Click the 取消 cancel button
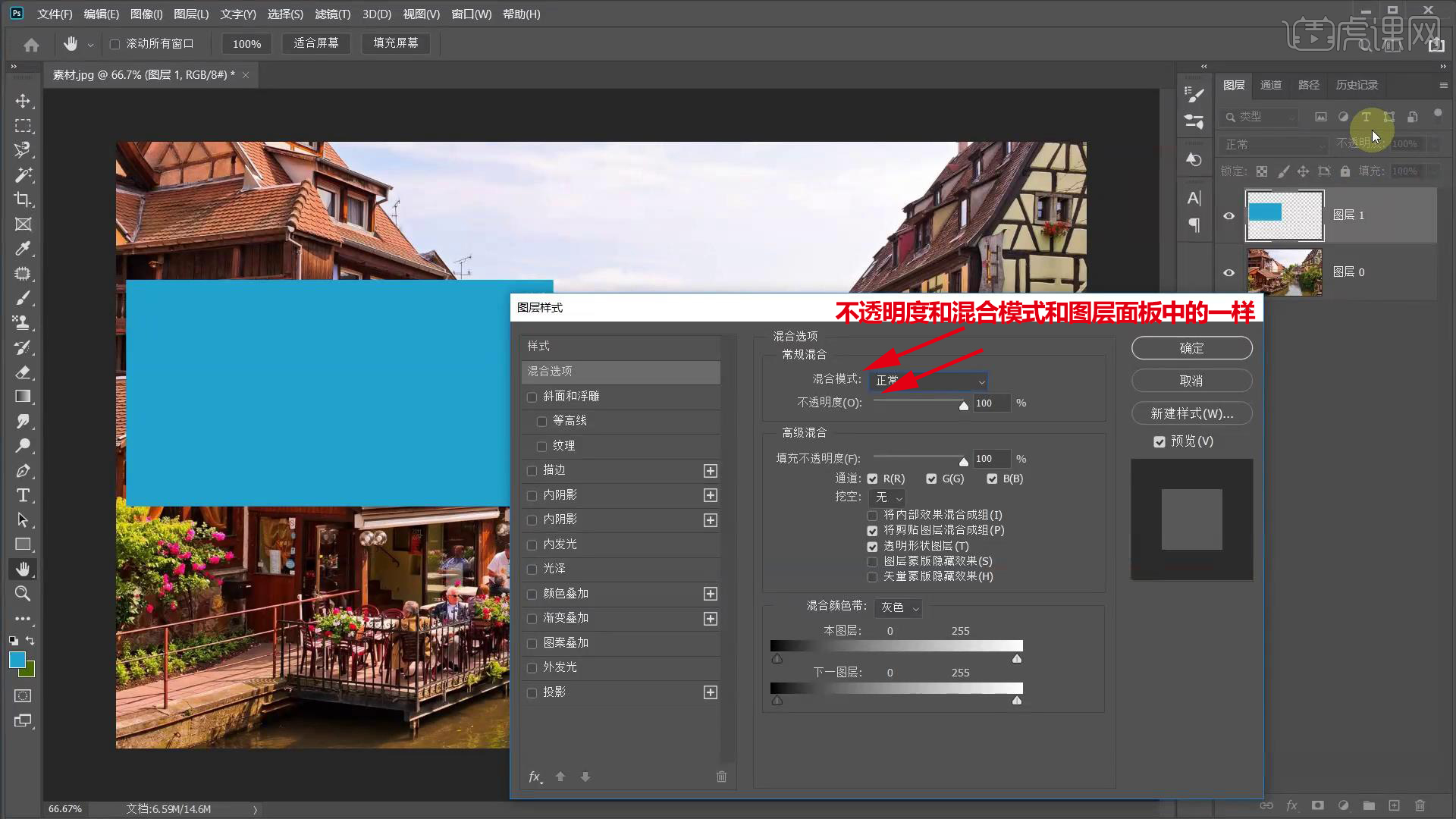 point(1191,381)
